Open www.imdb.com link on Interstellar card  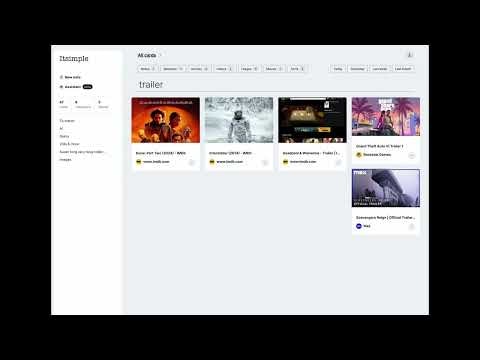230,162
